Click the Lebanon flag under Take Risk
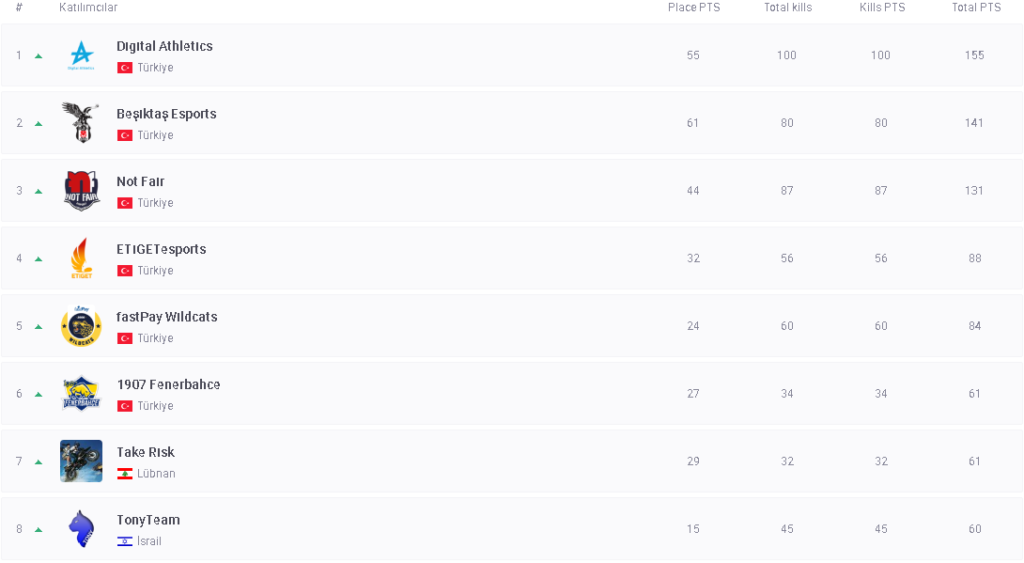 click(125, 474)
